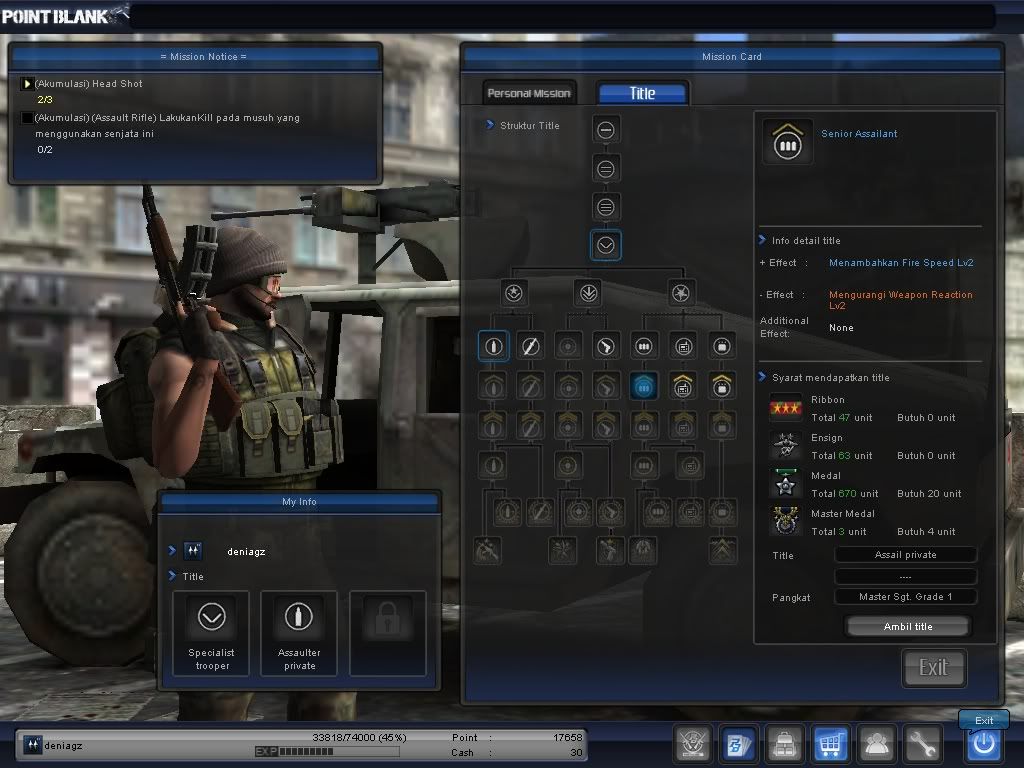Select the dimmed single-chevron pistol title icon
The height and width of the screenshot is (768, 1024).
[x=606, y=387]
